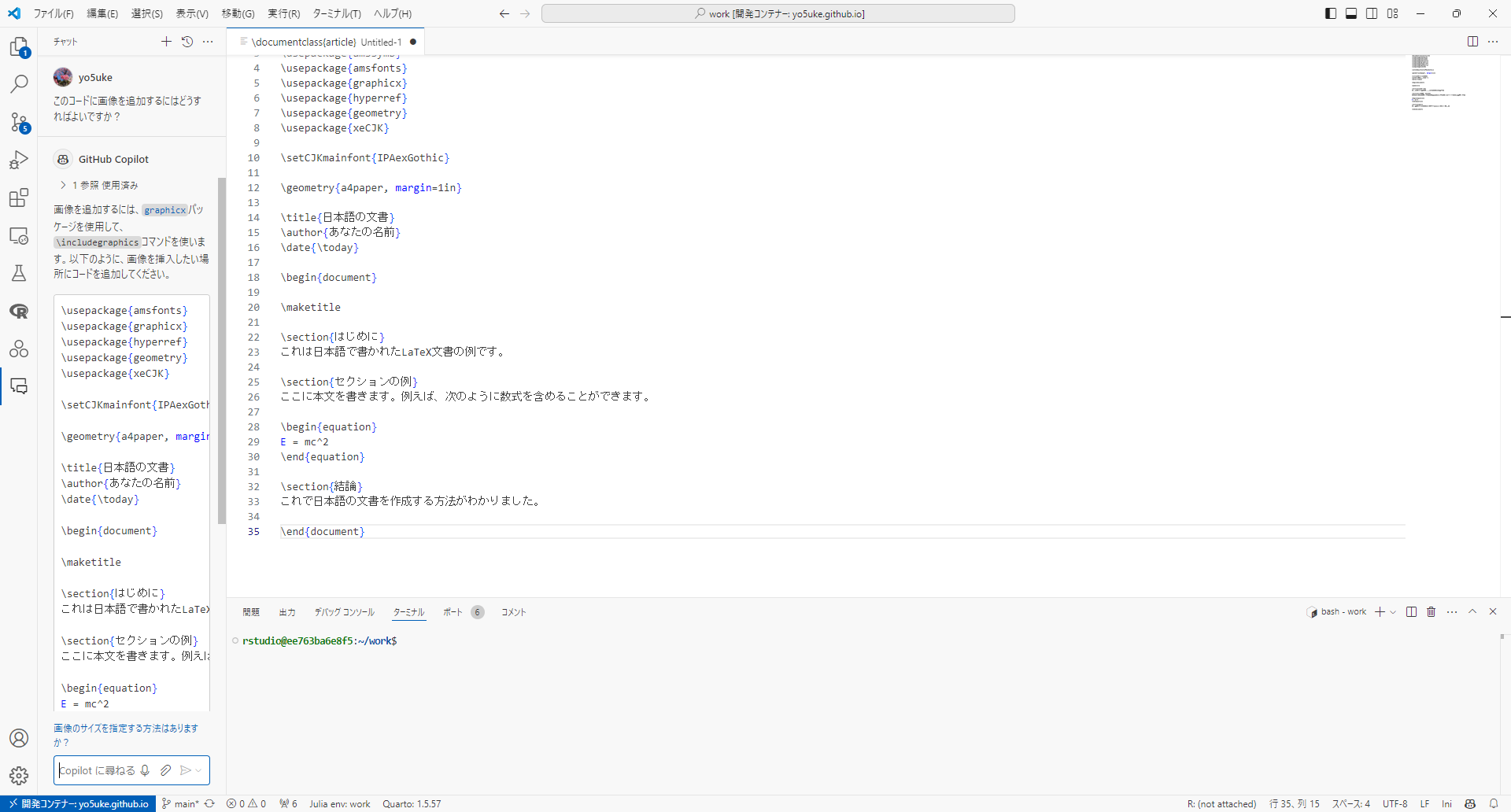Toggle secondary sidebar visibility
1511x812 pixels.
tap(1372, 13)
